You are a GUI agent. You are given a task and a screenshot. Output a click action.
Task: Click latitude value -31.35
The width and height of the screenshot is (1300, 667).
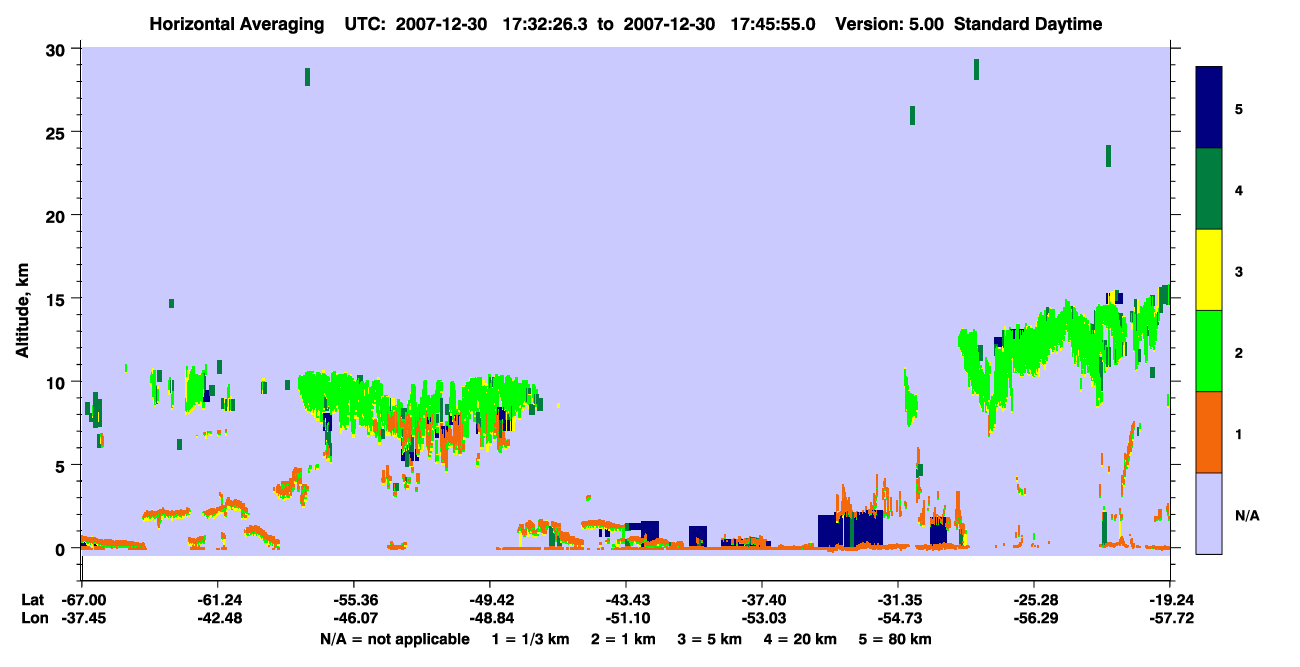(x=897, y=600)
